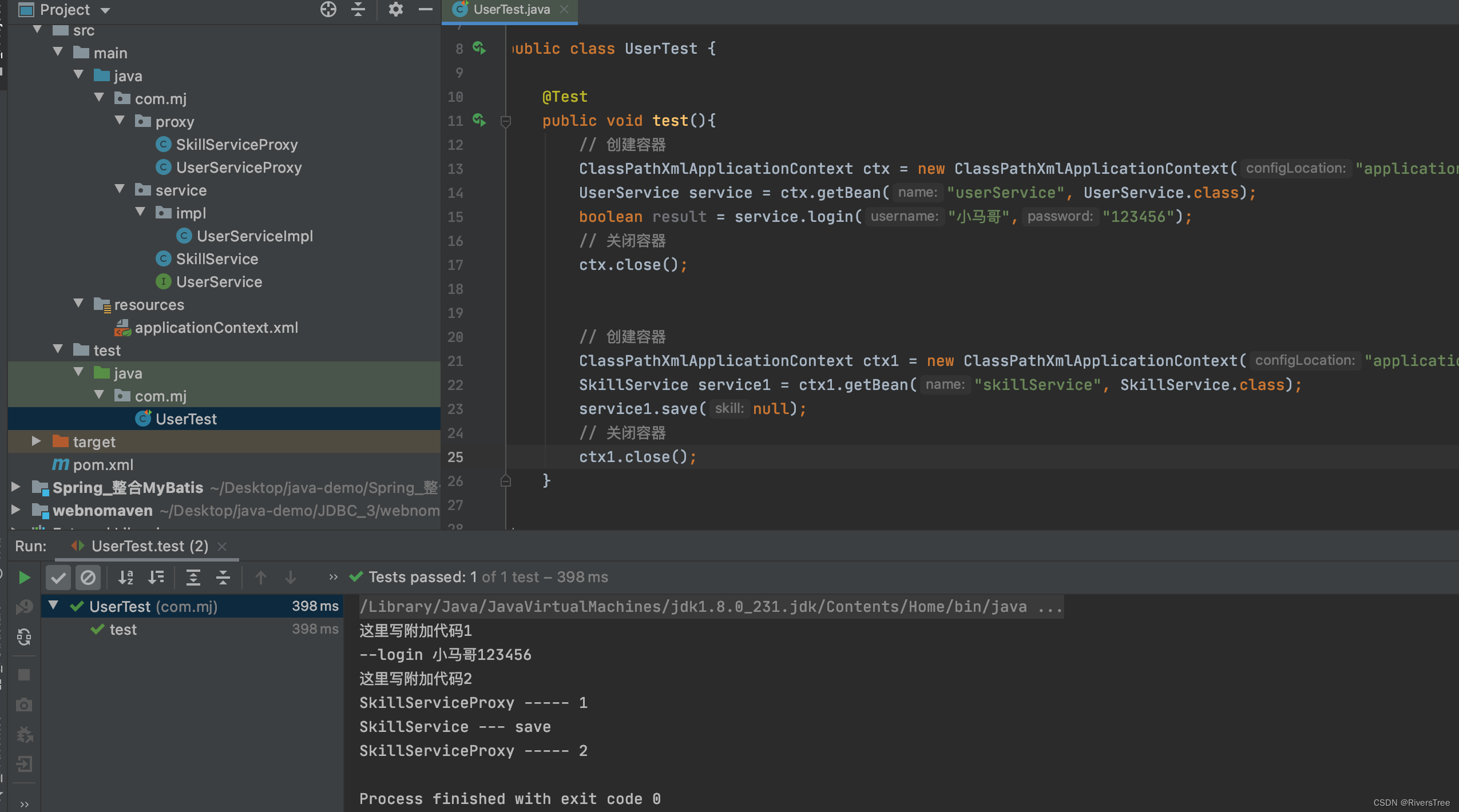Click the Locate/Select Opened File crosshair icon

click(x=328, y=9)
